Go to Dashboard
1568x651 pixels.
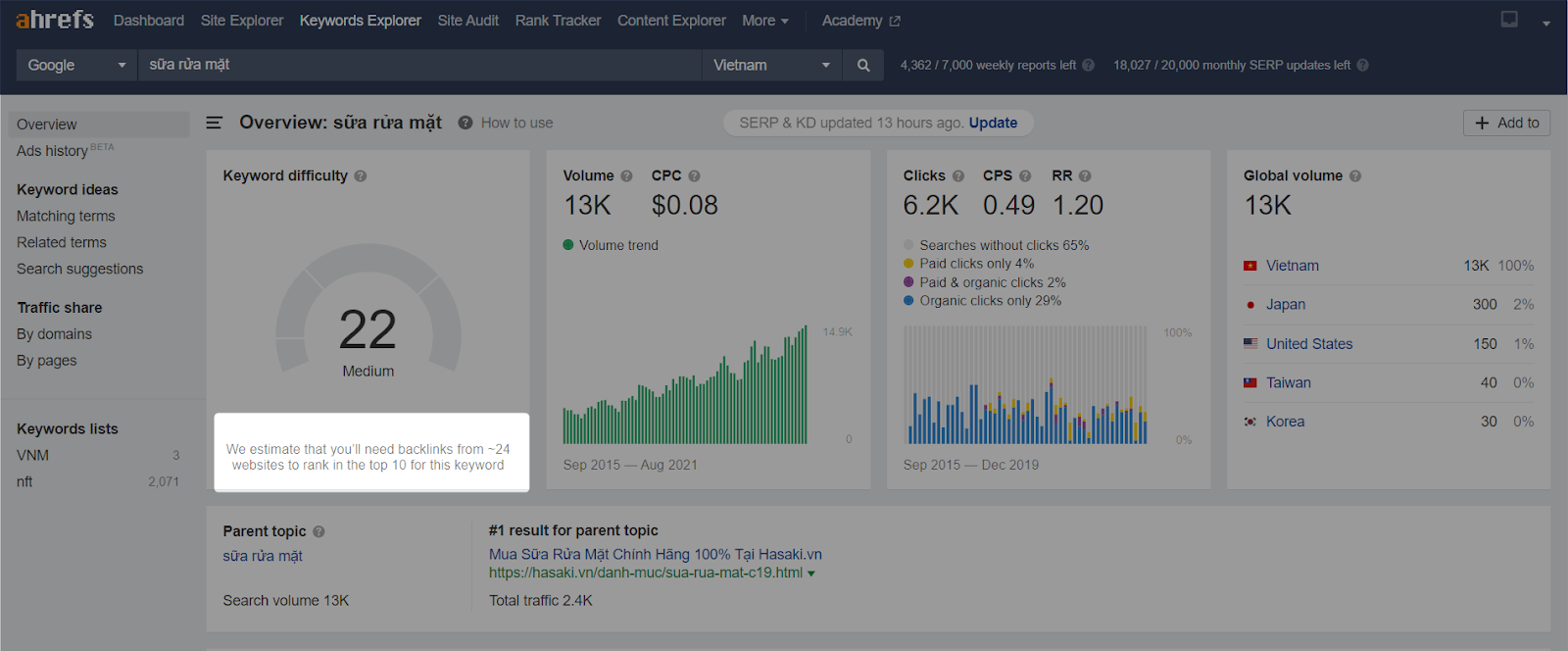(149, 21)
